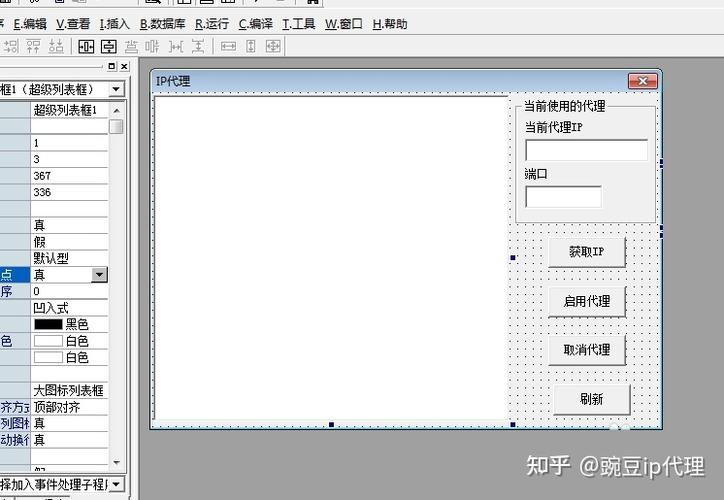Click the property list scrollbar thumb
Image resolution: width=724 pixels, height=500 pixels.
(116, 127)
